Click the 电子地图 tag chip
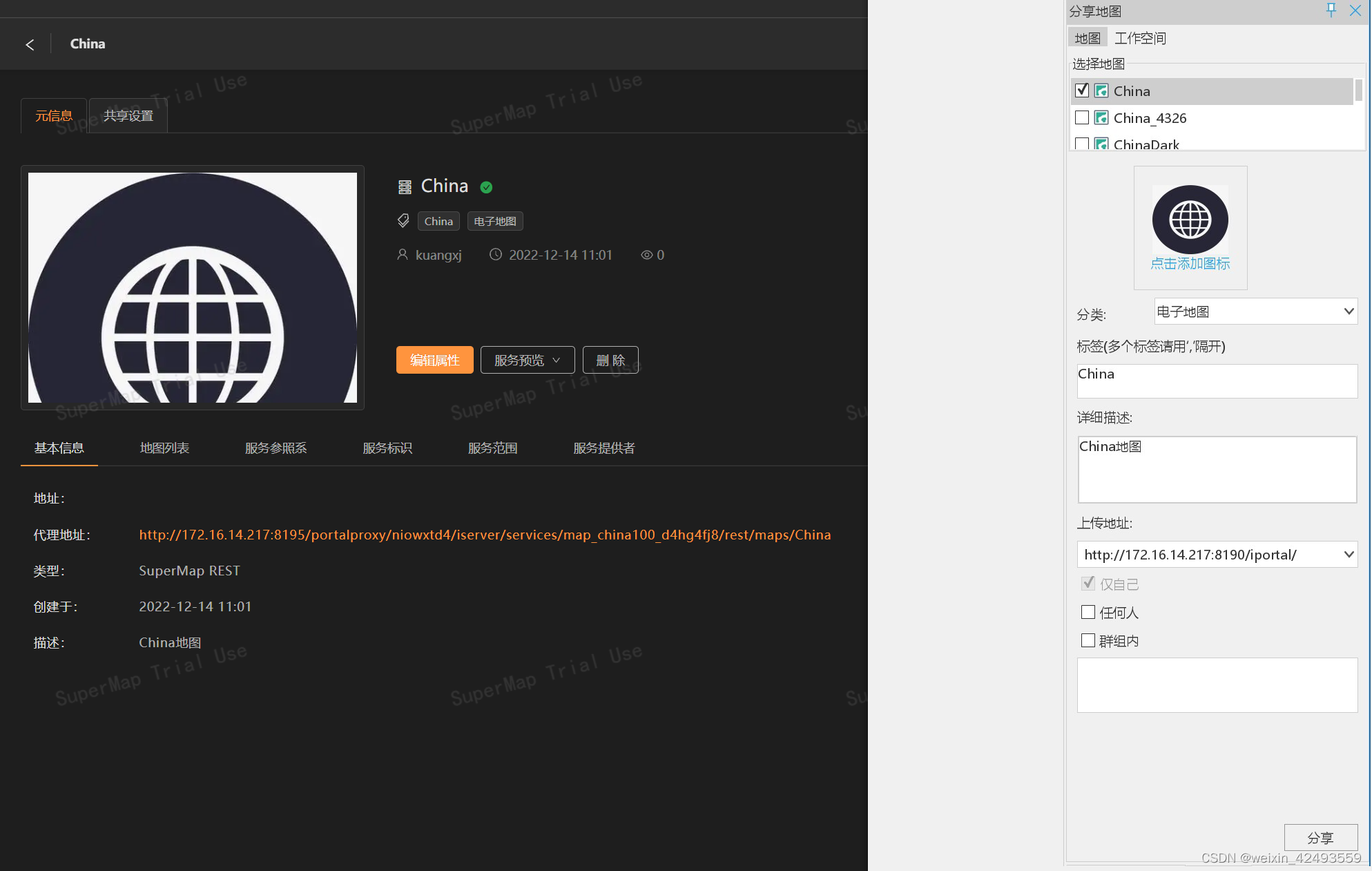The height and width of the screenshot is (871, 1372). point(495,221)
